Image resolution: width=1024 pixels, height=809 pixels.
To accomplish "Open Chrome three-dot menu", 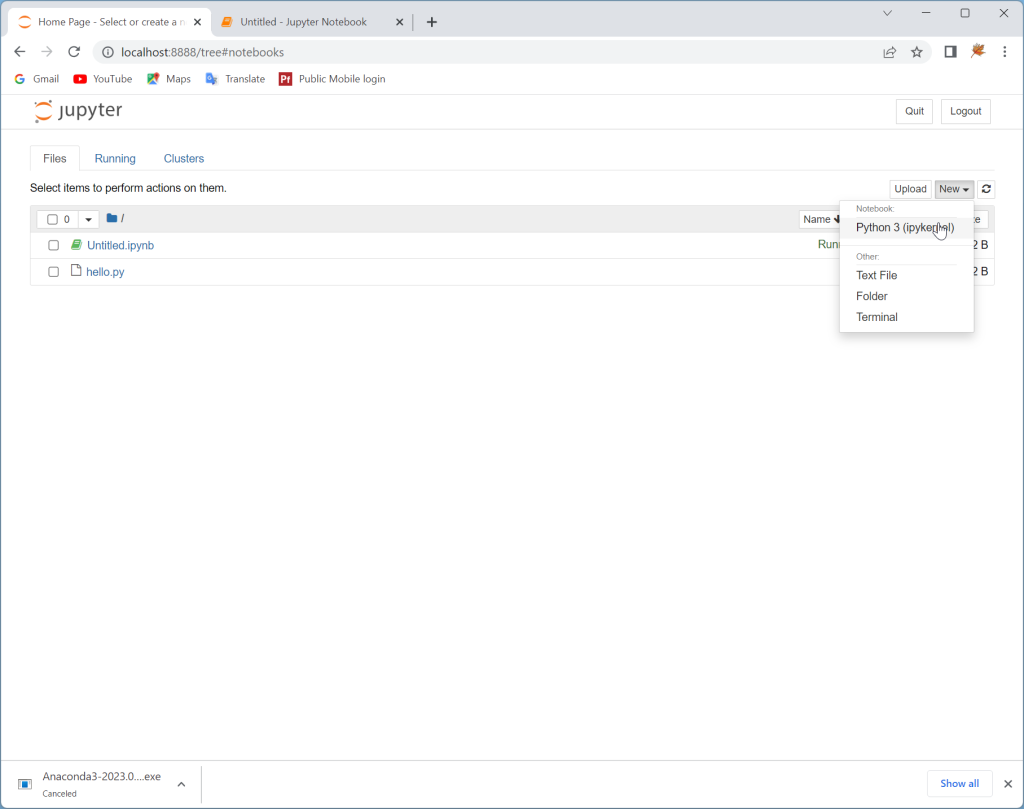I will click(1004, 52).
